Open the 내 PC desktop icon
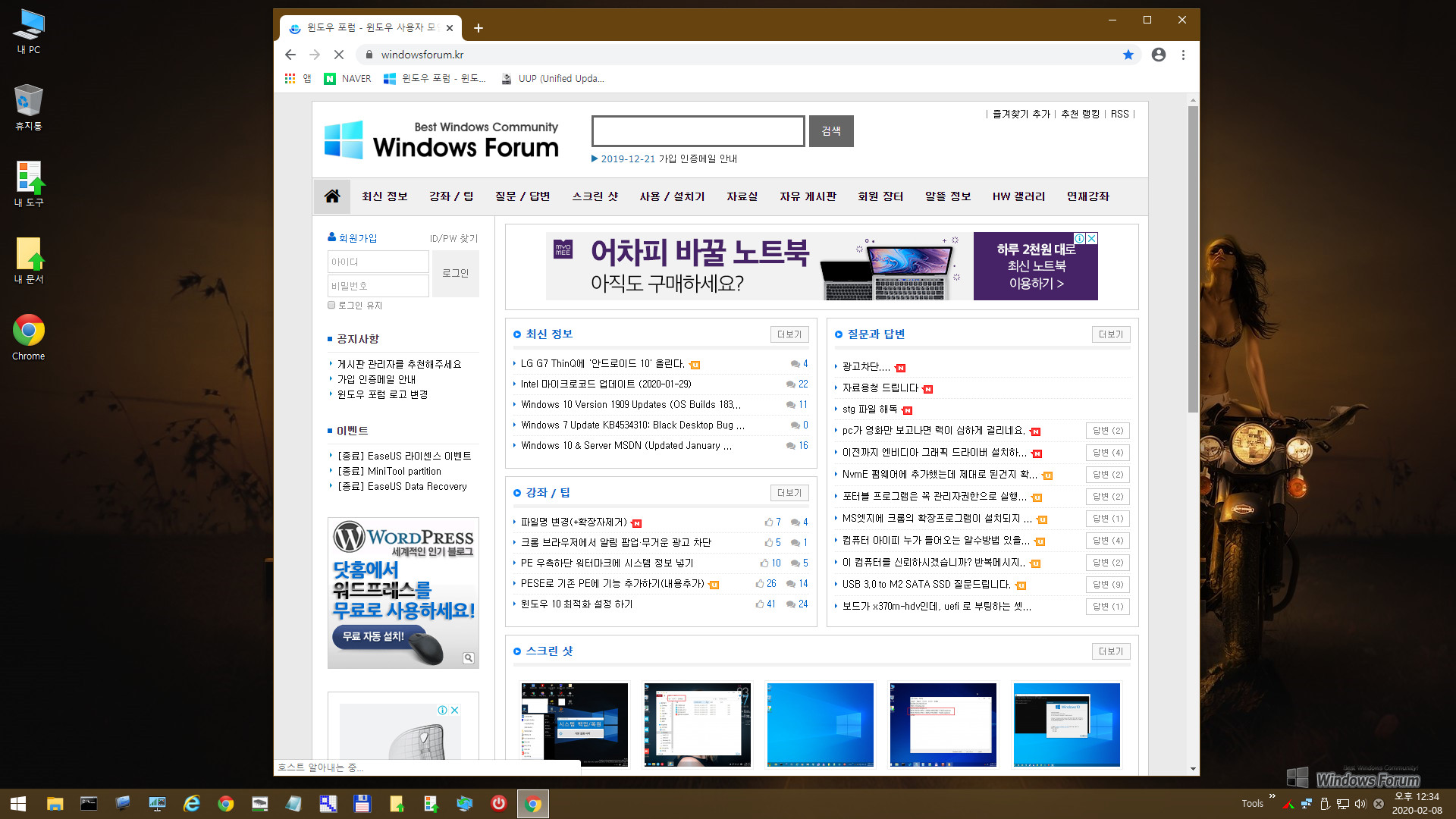 point(29,32)
